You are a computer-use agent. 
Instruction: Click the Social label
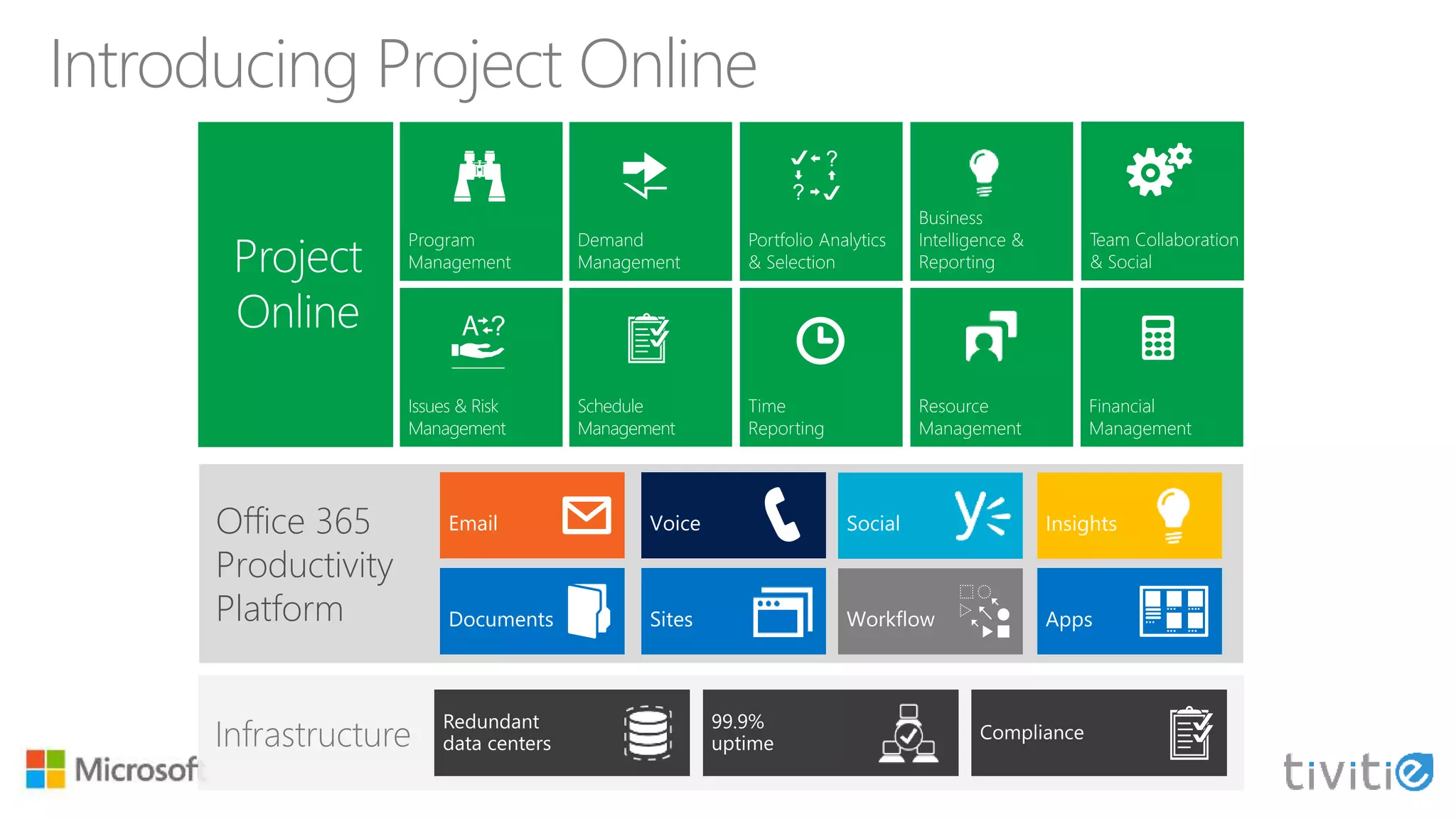pos(873,523)
